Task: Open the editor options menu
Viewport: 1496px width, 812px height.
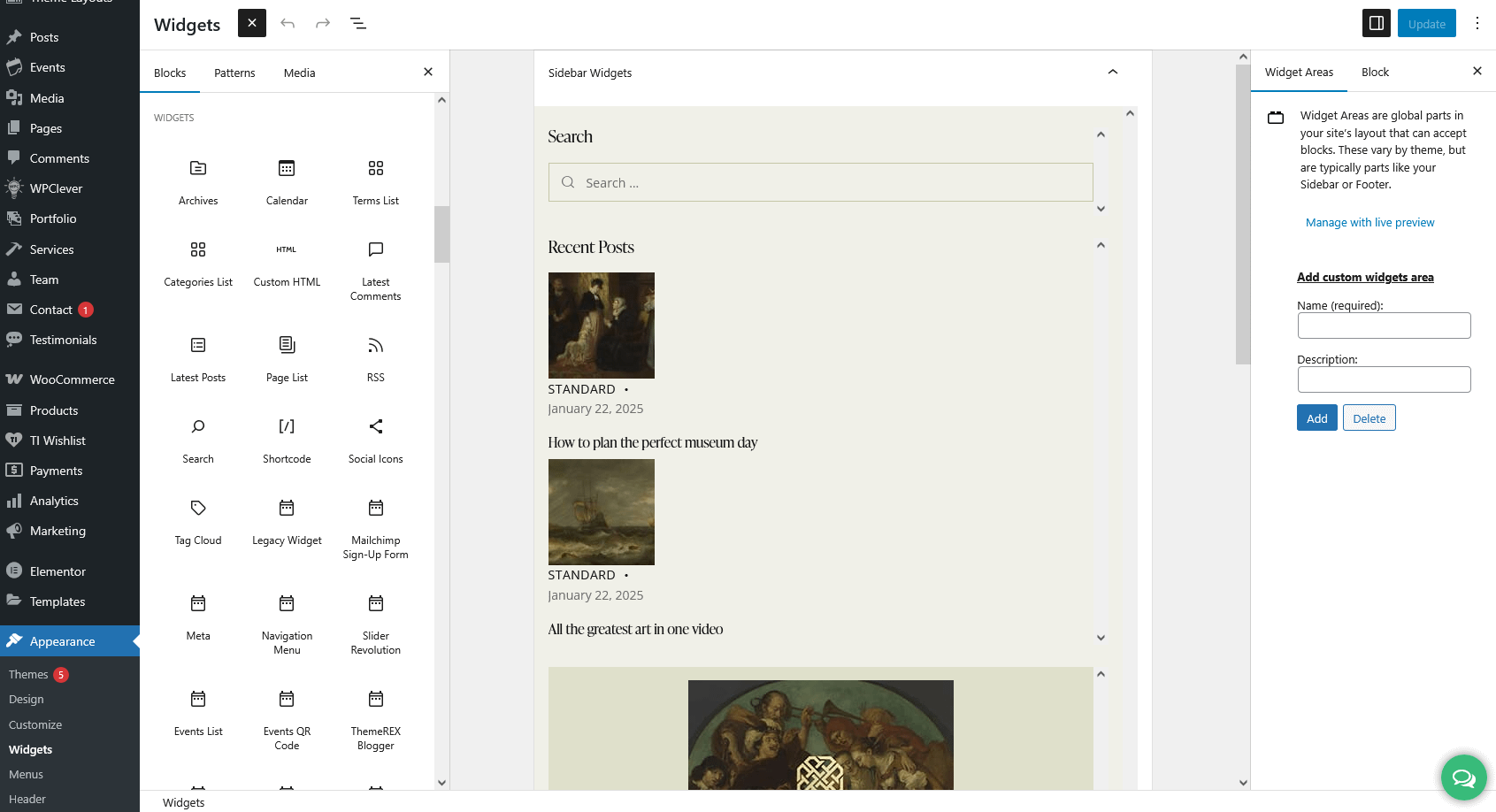Action: click(1477, 23)
